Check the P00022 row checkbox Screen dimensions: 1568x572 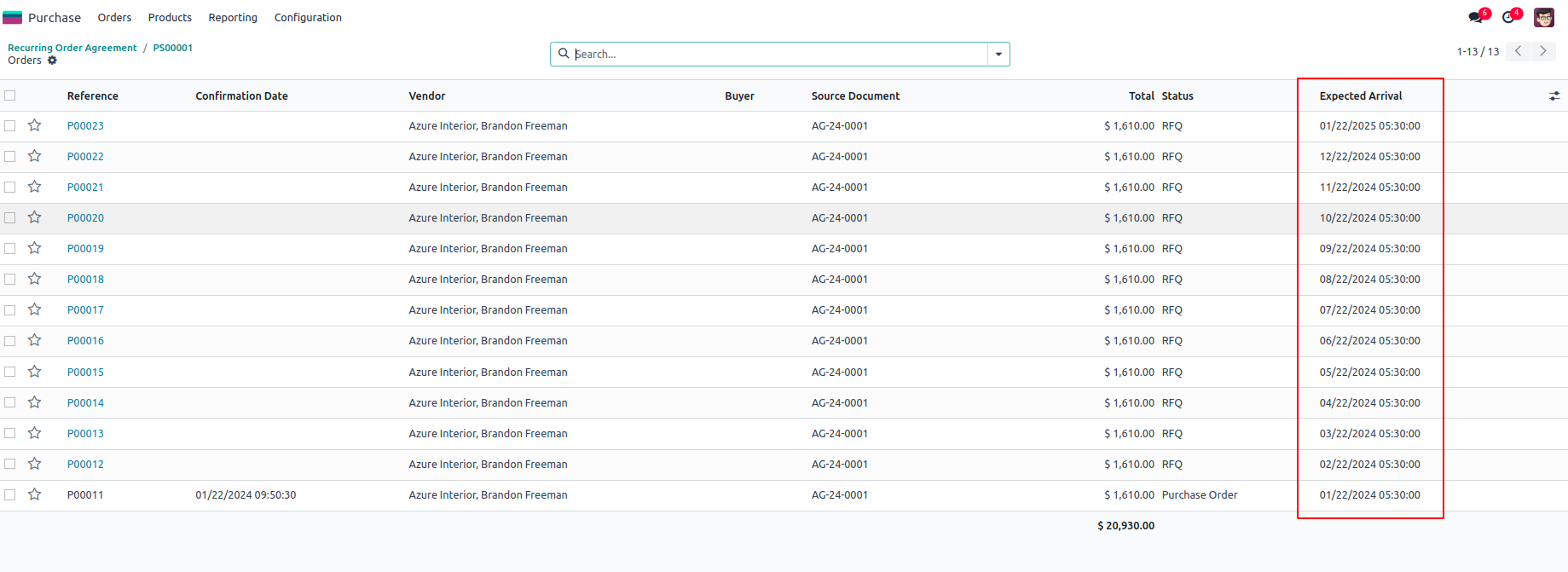10,156
